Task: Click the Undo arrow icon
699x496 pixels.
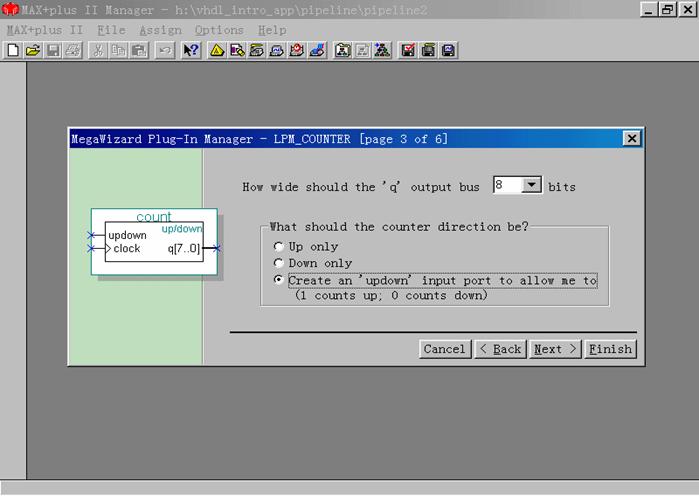Action: (165, 50)
